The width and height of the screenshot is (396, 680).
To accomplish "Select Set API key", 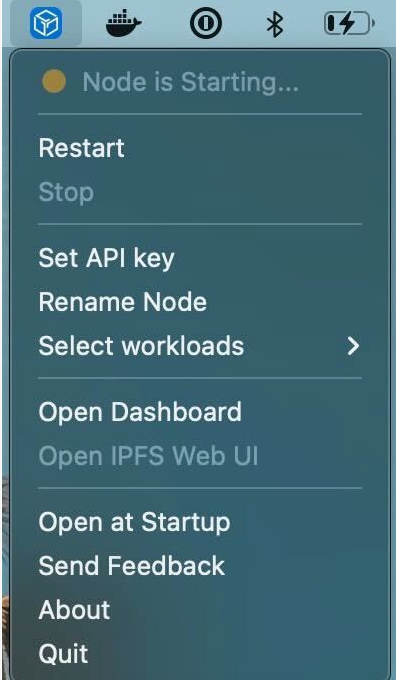I will [200, 258].
